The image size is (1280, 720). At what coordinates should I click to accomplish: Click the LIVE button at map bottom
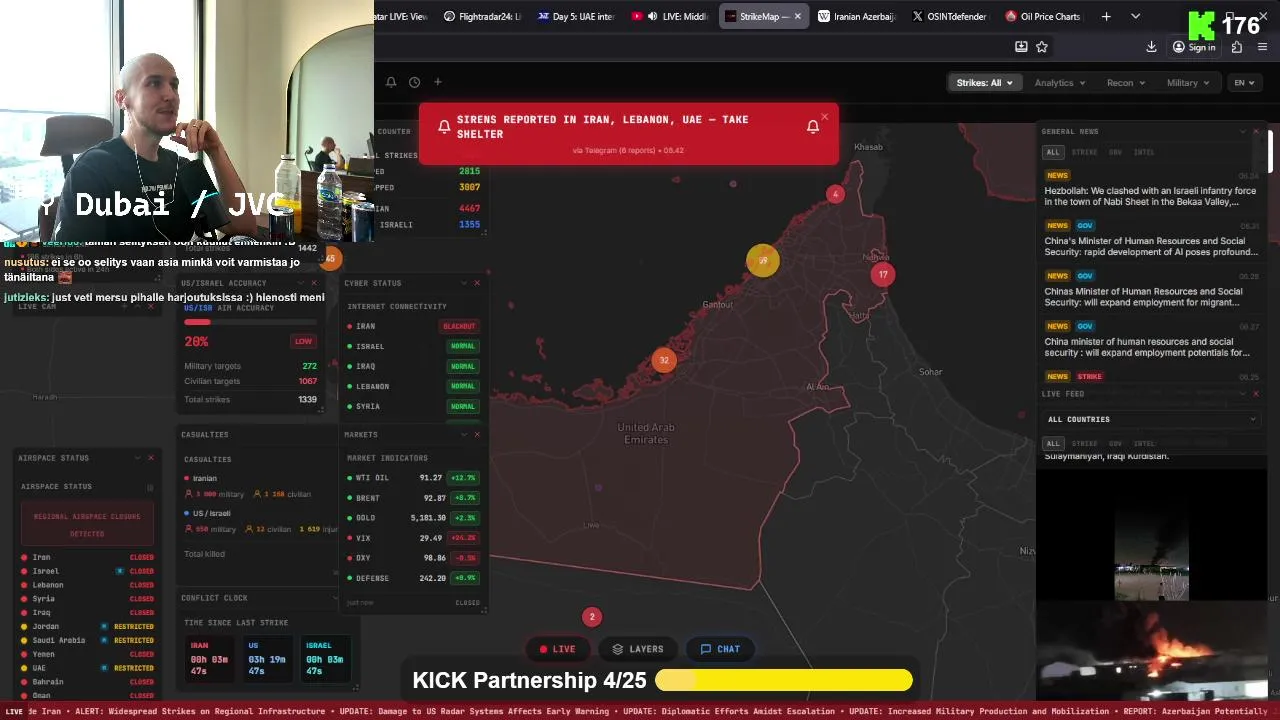[558, 649]
